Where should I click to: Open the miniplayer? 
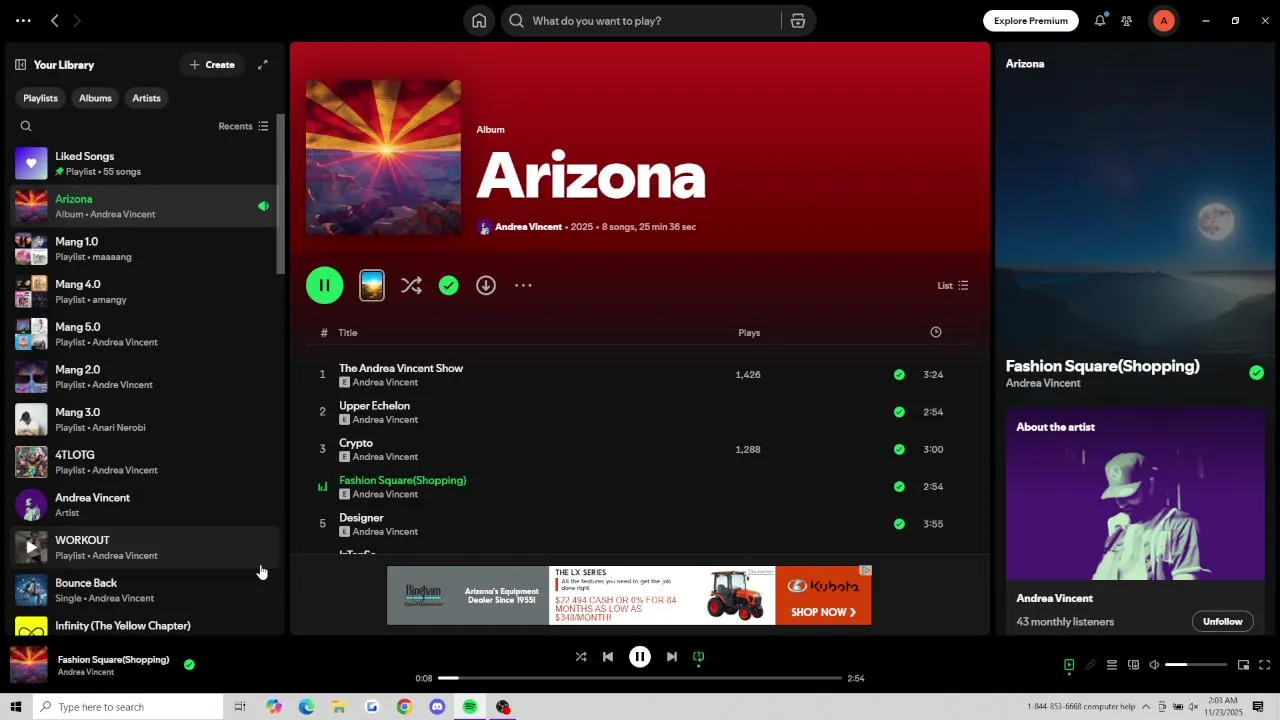(1243, 665)
